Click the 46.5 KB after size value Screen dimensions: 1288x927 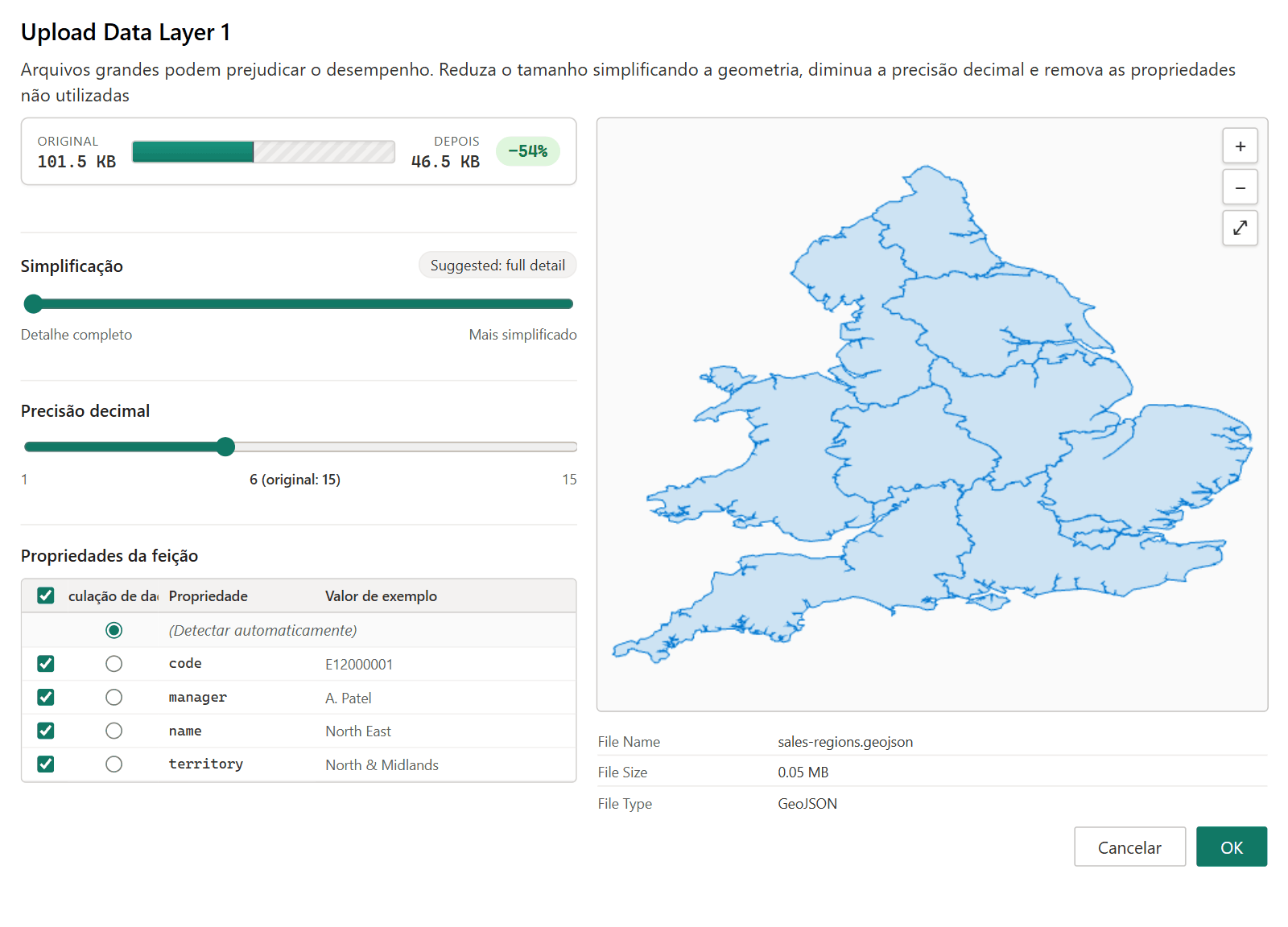[445, 162]
